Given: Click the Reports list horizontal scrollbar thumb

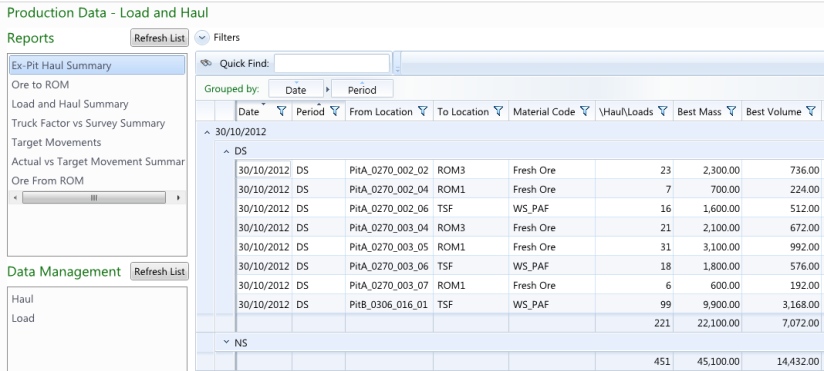Looking at the screenshot, I should click(x=94, y=198).
